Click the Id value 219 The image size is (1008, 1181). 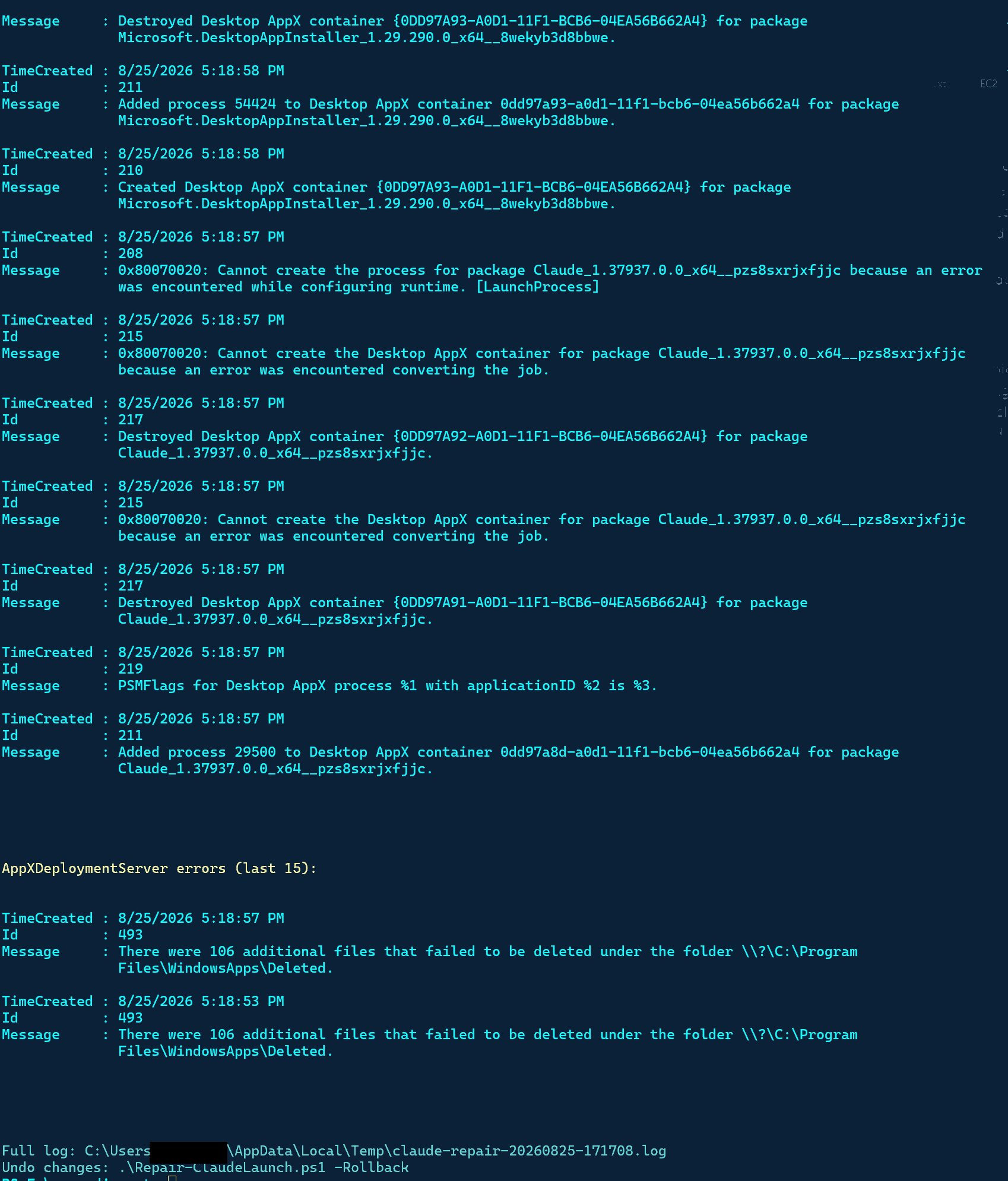131,669
